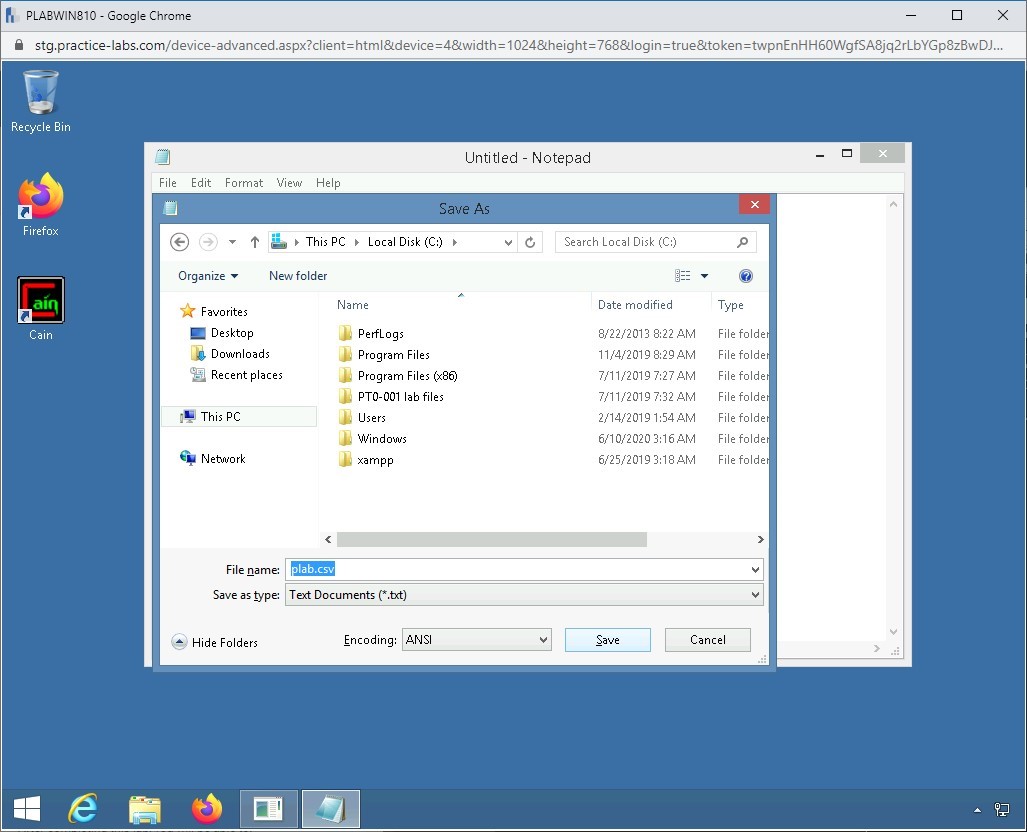Collapse the dialog with Hide Folders
This screenshot has height=832, width=1027.
pyautogui.click(x=214, y=642)
